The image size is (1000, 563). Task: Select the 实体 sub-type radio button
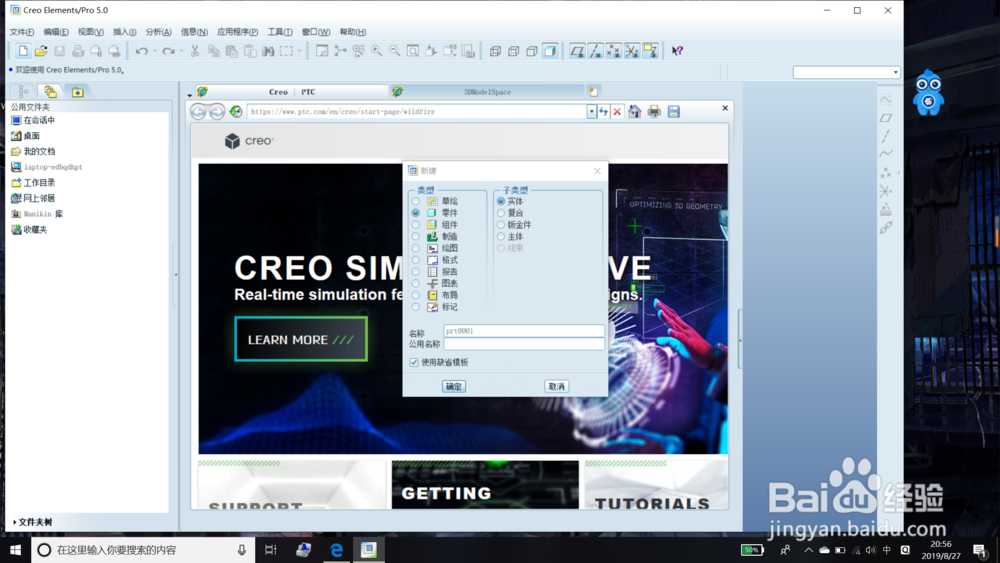pos(501,201)
